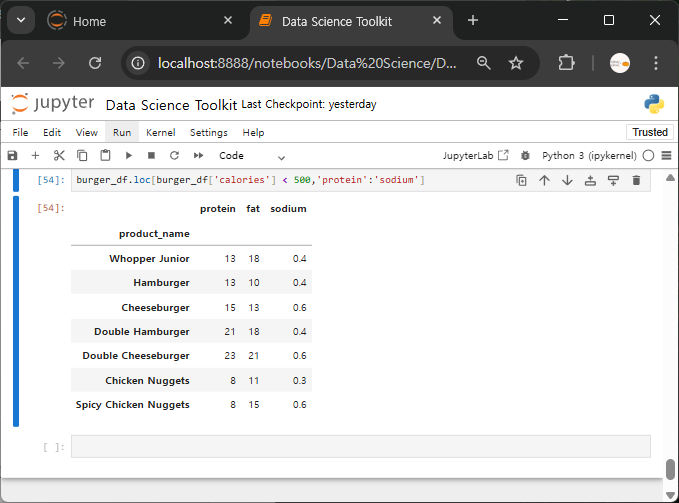The height and width of the screenshot is (503, 679).
Task: Open the View menu
Action: click(87, 132)
